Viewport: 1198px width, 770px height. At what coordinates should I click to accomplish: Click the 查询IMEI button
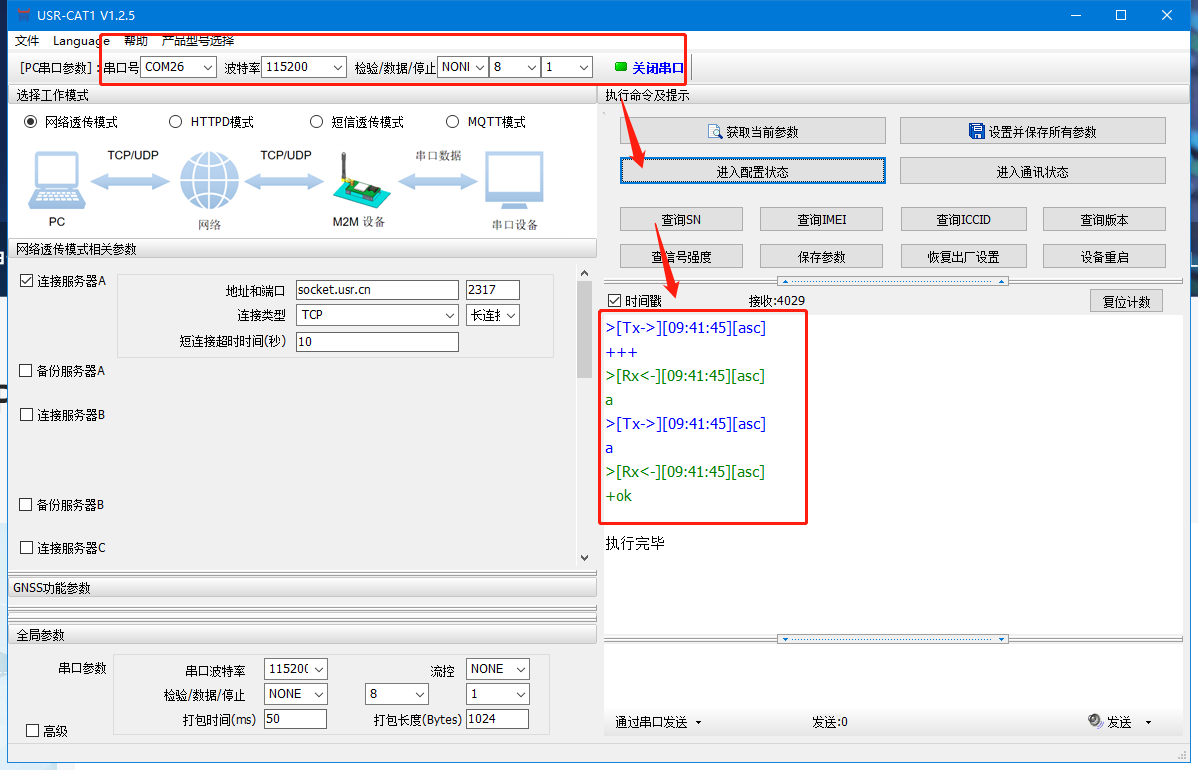tap(823, 220)
